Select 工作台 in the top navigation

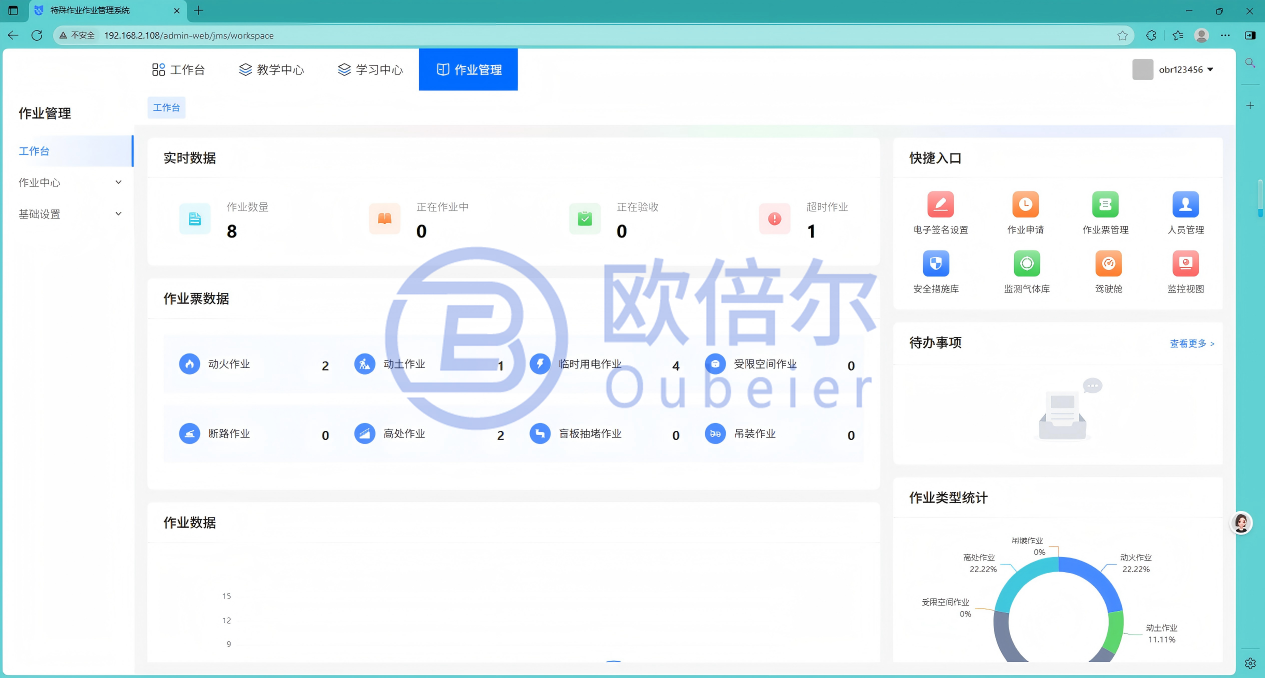[178, 70]
